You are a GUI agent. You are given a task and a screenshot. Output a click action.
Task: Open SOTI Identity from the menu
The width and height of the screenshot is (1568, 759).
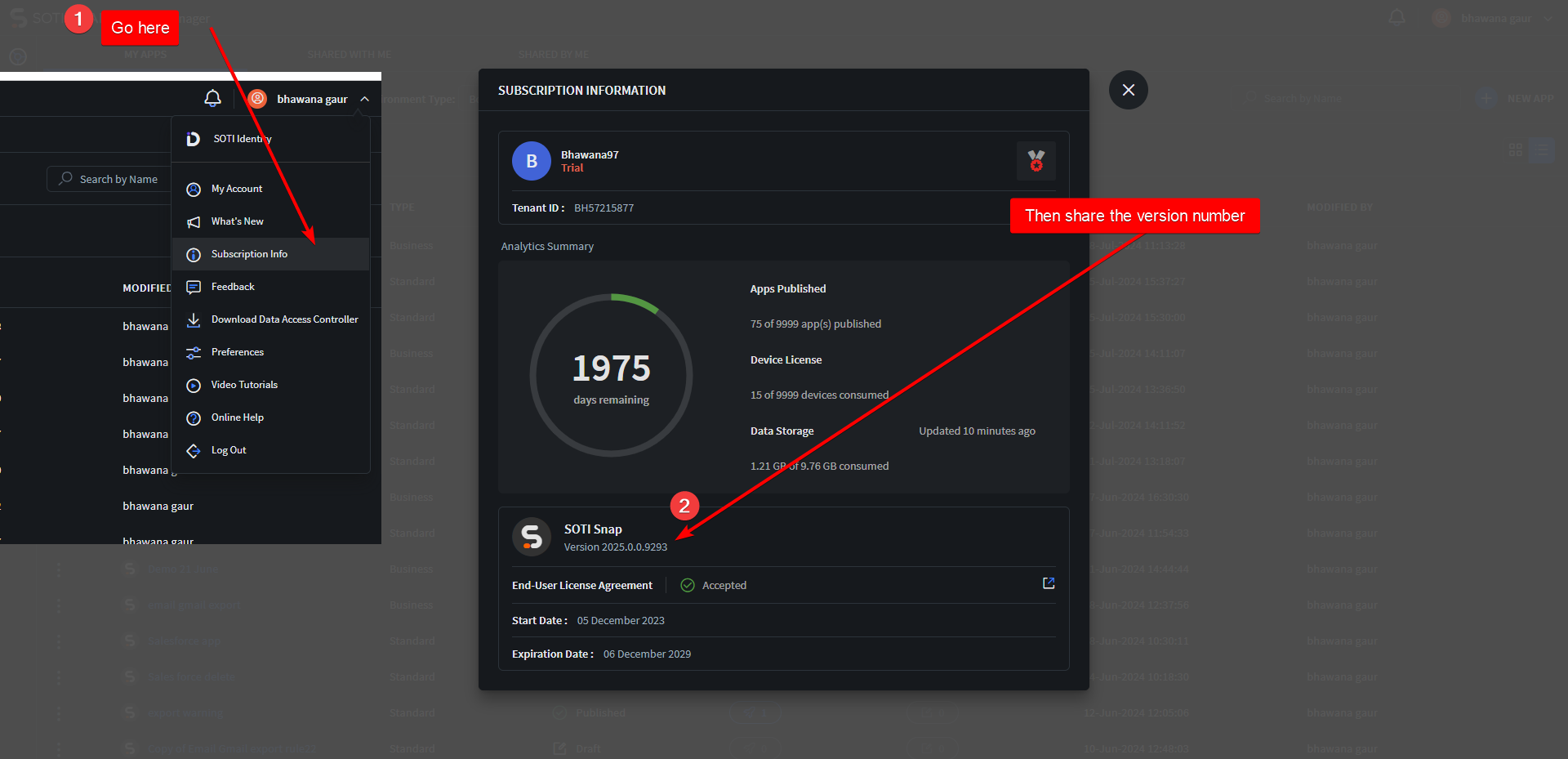(242, 139)
